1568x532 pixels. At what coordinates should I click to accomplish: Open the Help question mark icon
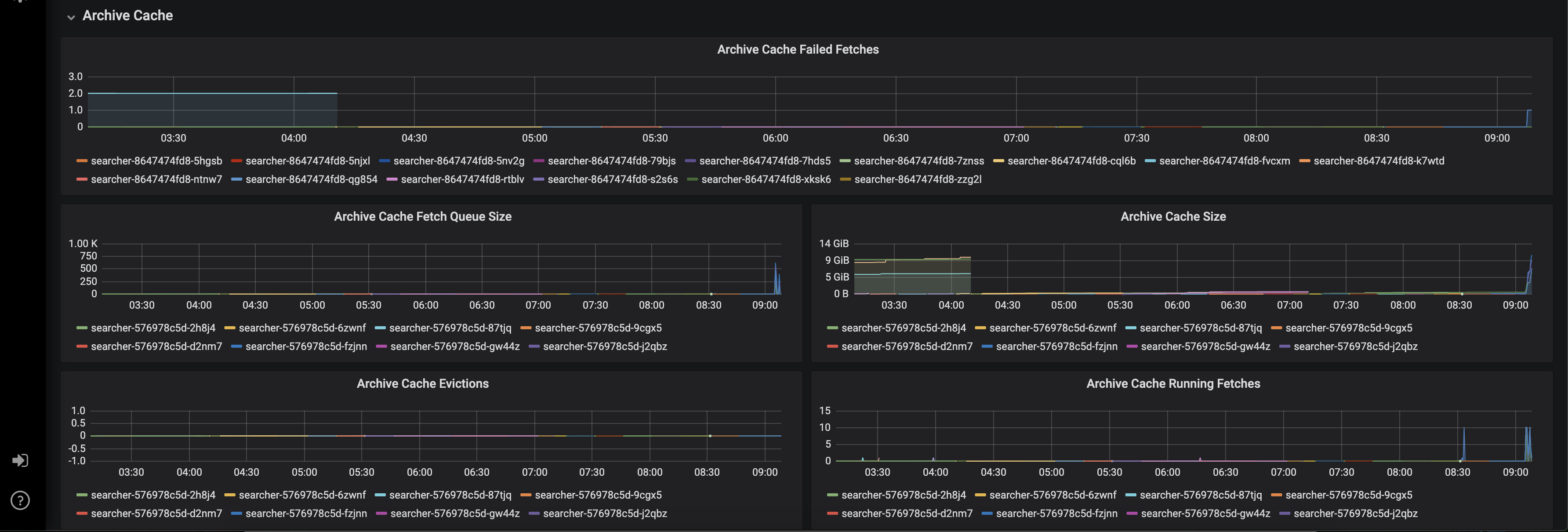pyautogui.click(x=20, y=500)
